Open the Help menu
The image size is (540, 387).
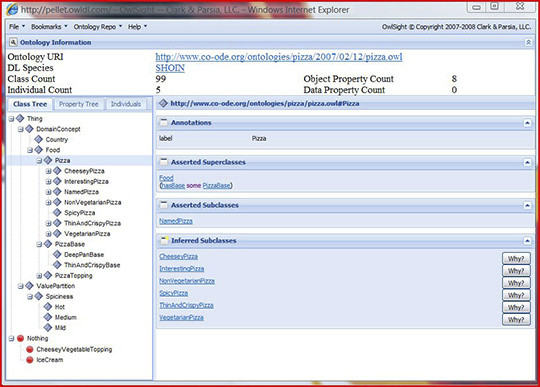coord(137,27)
